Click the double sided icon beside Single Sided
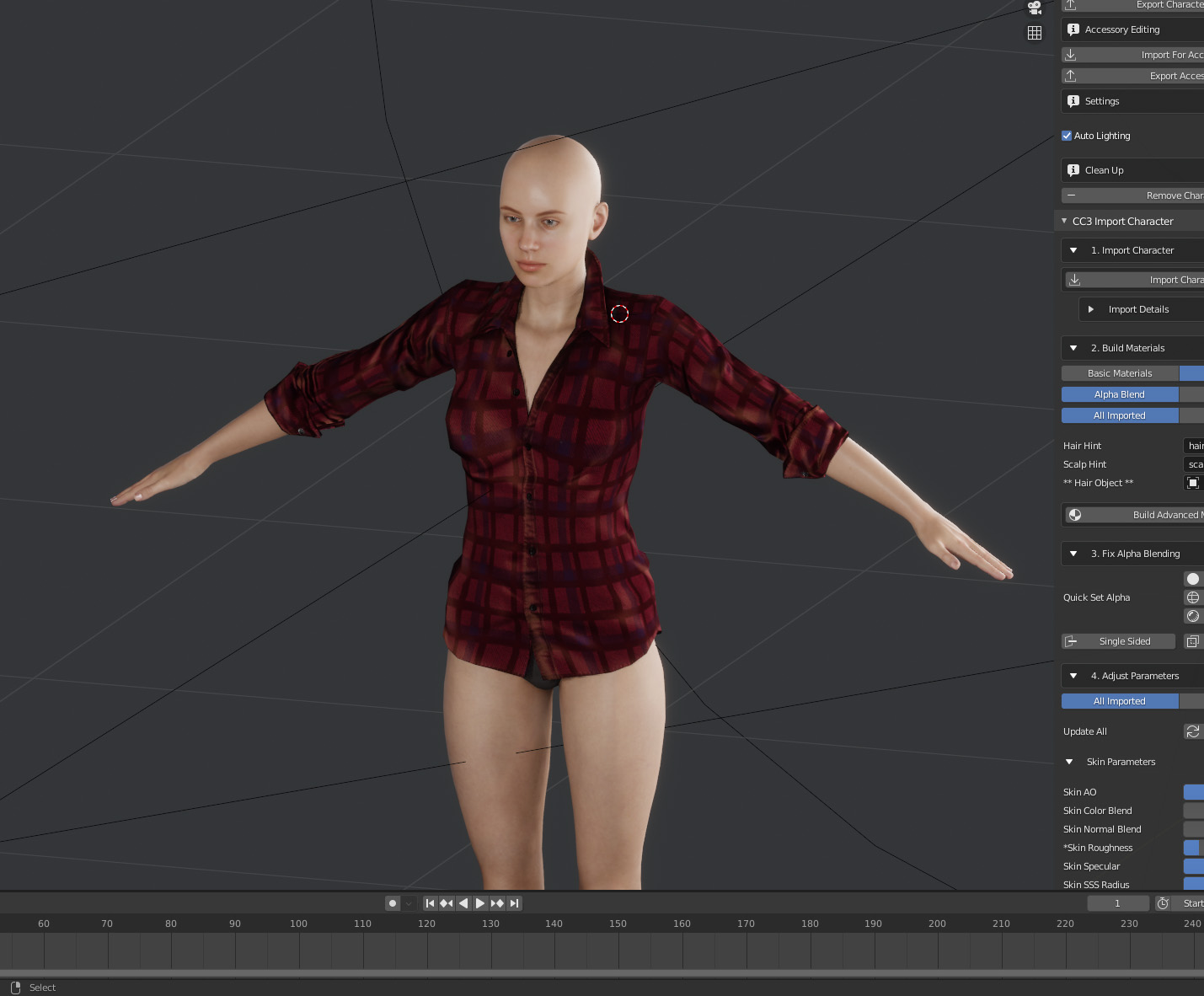 point(1193,641)
